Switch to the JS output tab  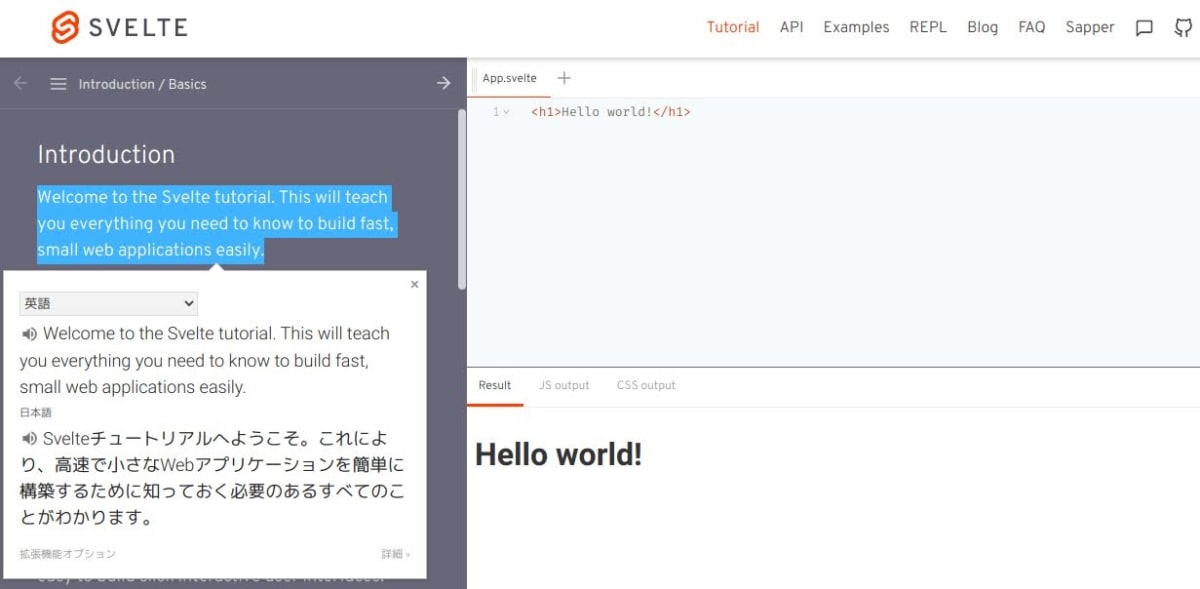click(x=564, y=385)
